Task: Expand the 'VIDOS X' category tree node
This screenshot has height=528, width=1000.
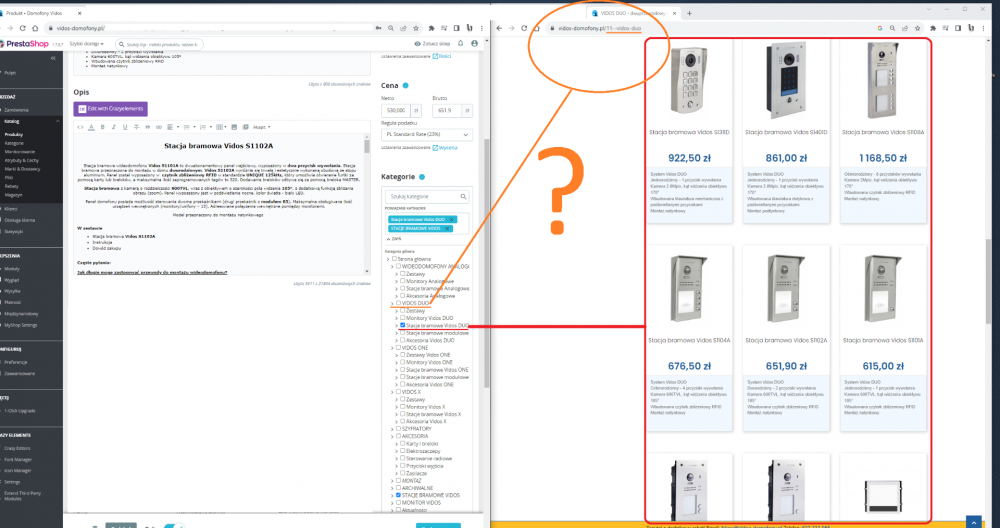Action: click(x=392, y=392)
